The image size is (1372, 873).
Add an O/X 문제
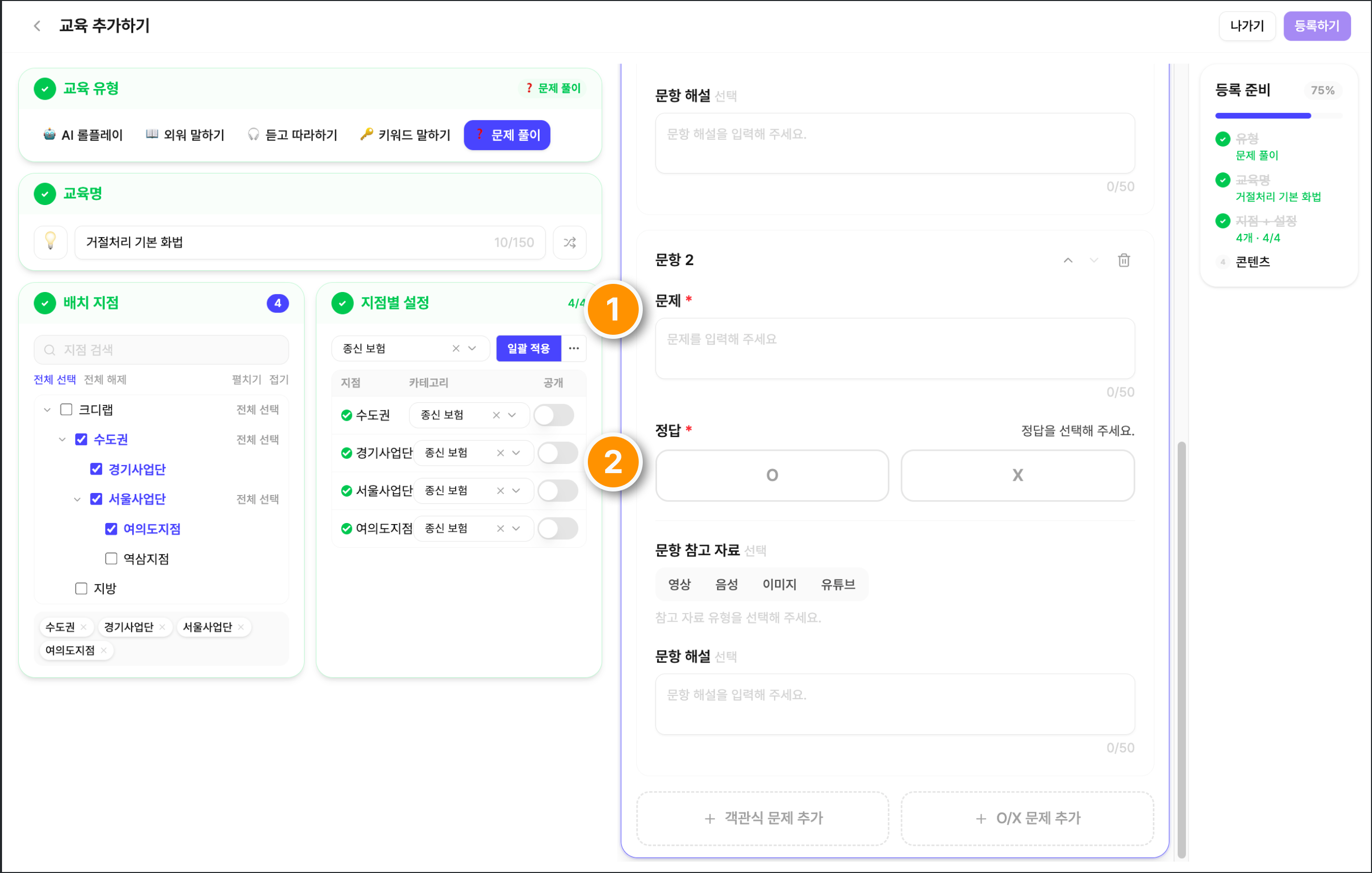click(1027, 818)
